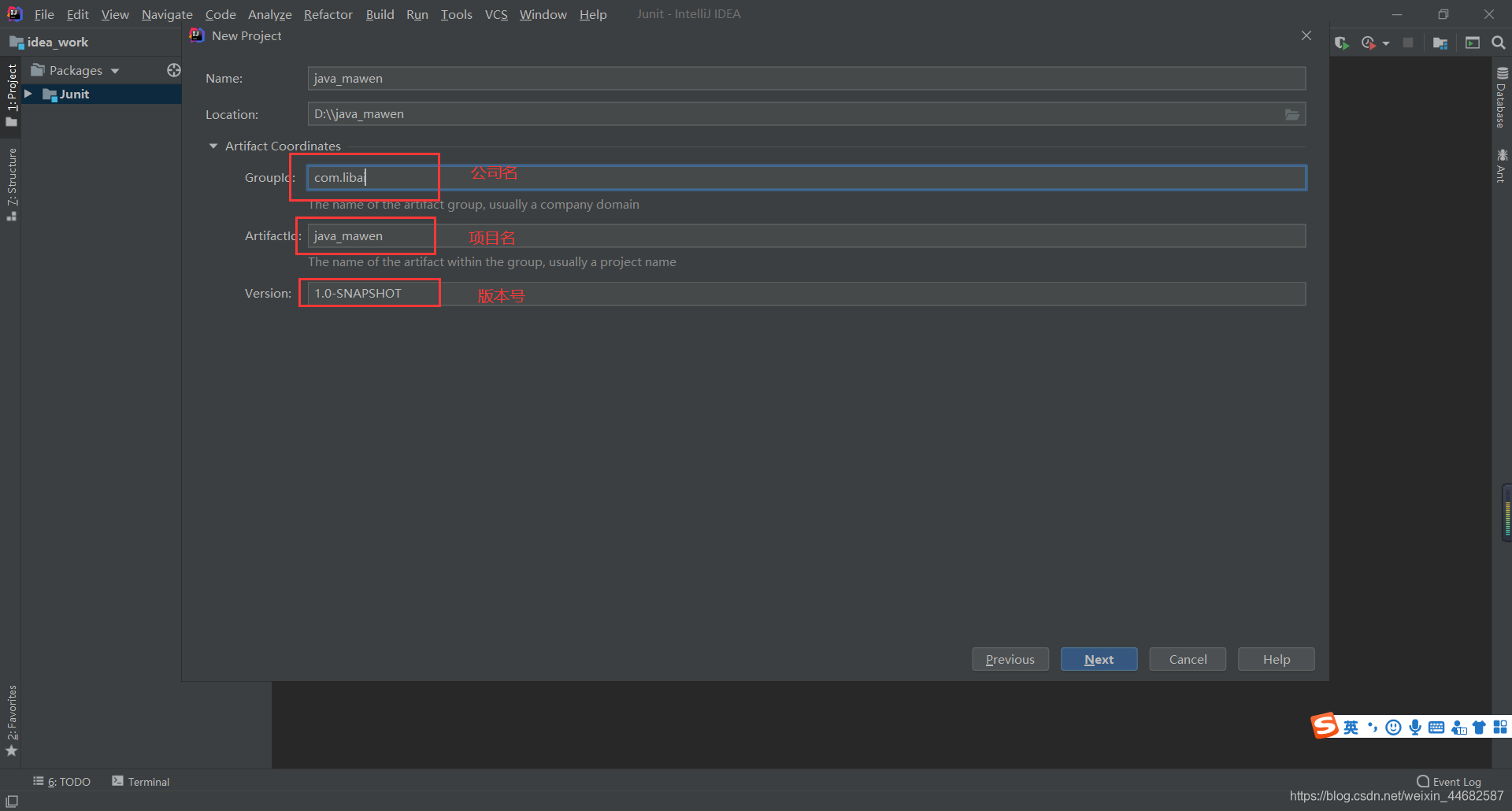Open the Edit menu

[77, 14]
